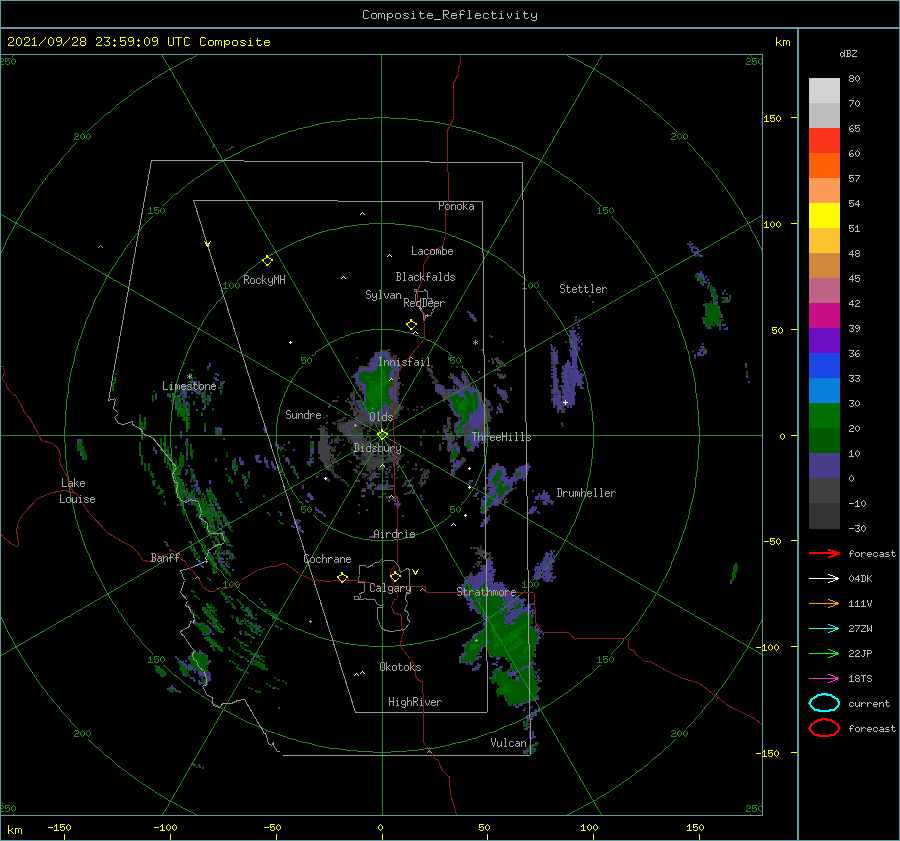The height and width of the screenshot is (841, 900).
Task: Click the Strathmore town label
Action: point(486,591)
